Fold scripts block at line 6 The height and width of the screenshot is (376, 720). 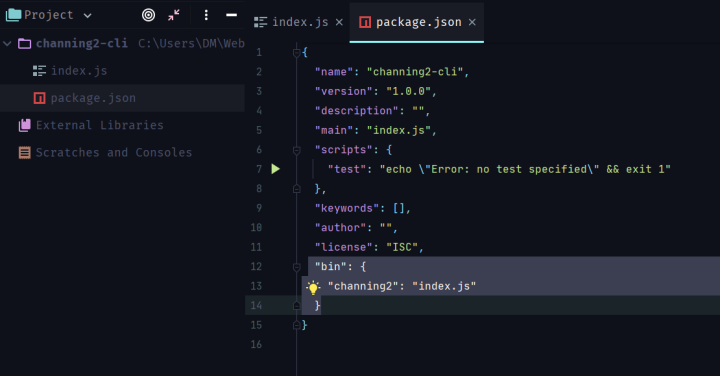[x=297, y=150]
